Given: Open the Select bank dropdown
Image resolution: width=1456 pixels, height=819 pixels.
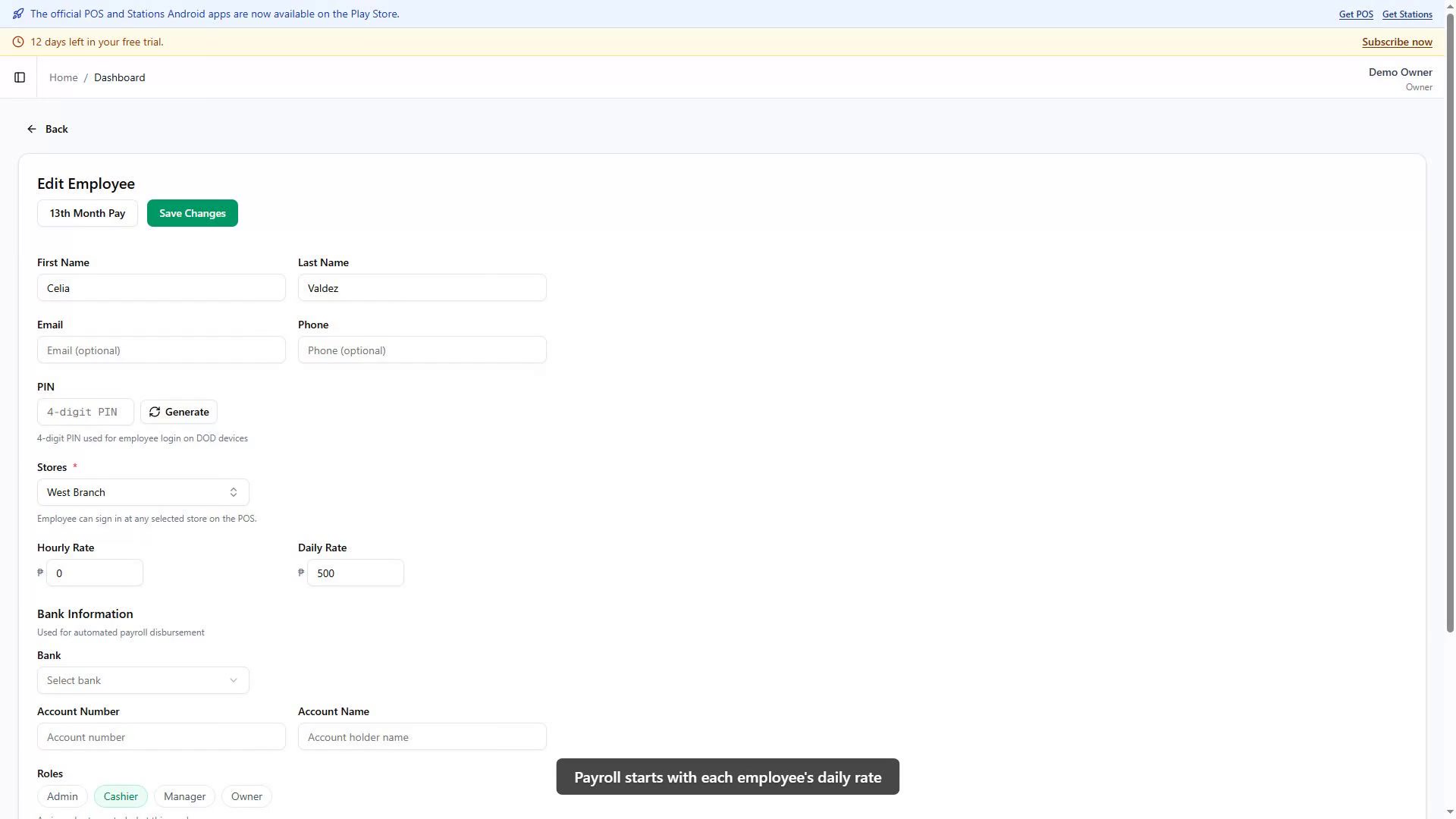Looking at the screenshot, I should [x=143, y=680].
